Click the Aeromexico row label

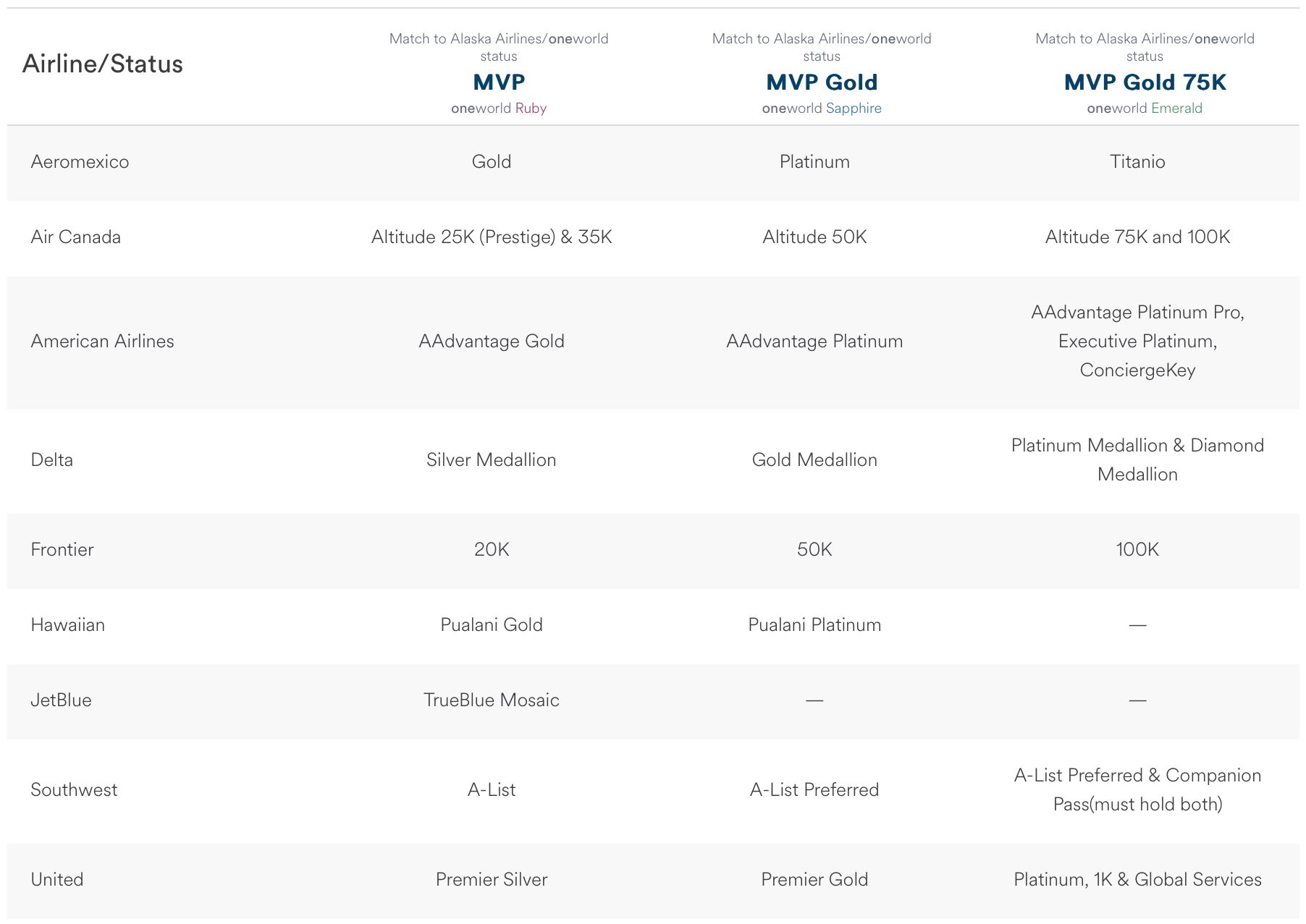pos(80,162)
